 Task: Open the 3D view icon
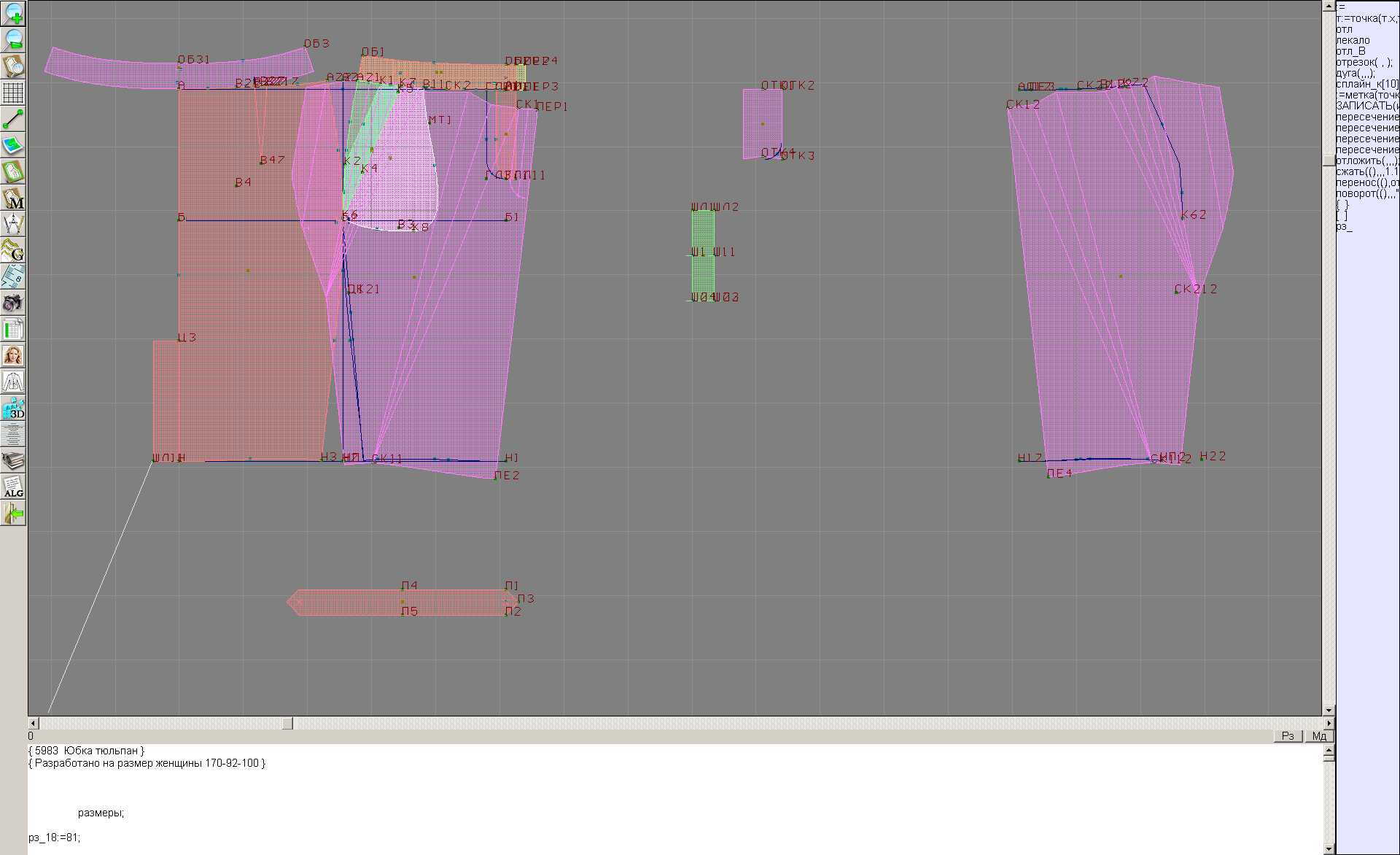13,408
